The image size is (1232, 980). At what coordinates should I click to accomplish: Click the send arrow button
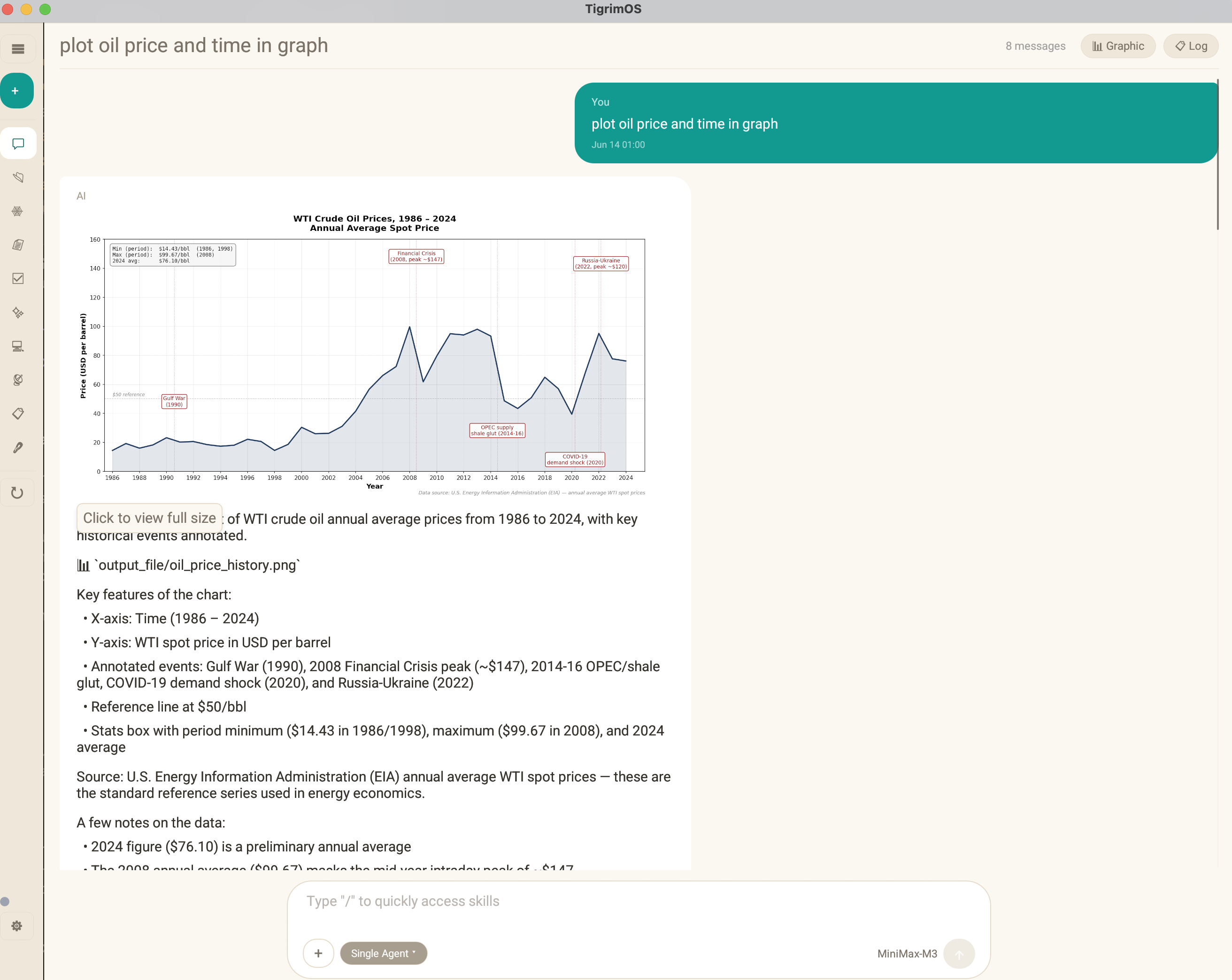[x=959, y=954]
